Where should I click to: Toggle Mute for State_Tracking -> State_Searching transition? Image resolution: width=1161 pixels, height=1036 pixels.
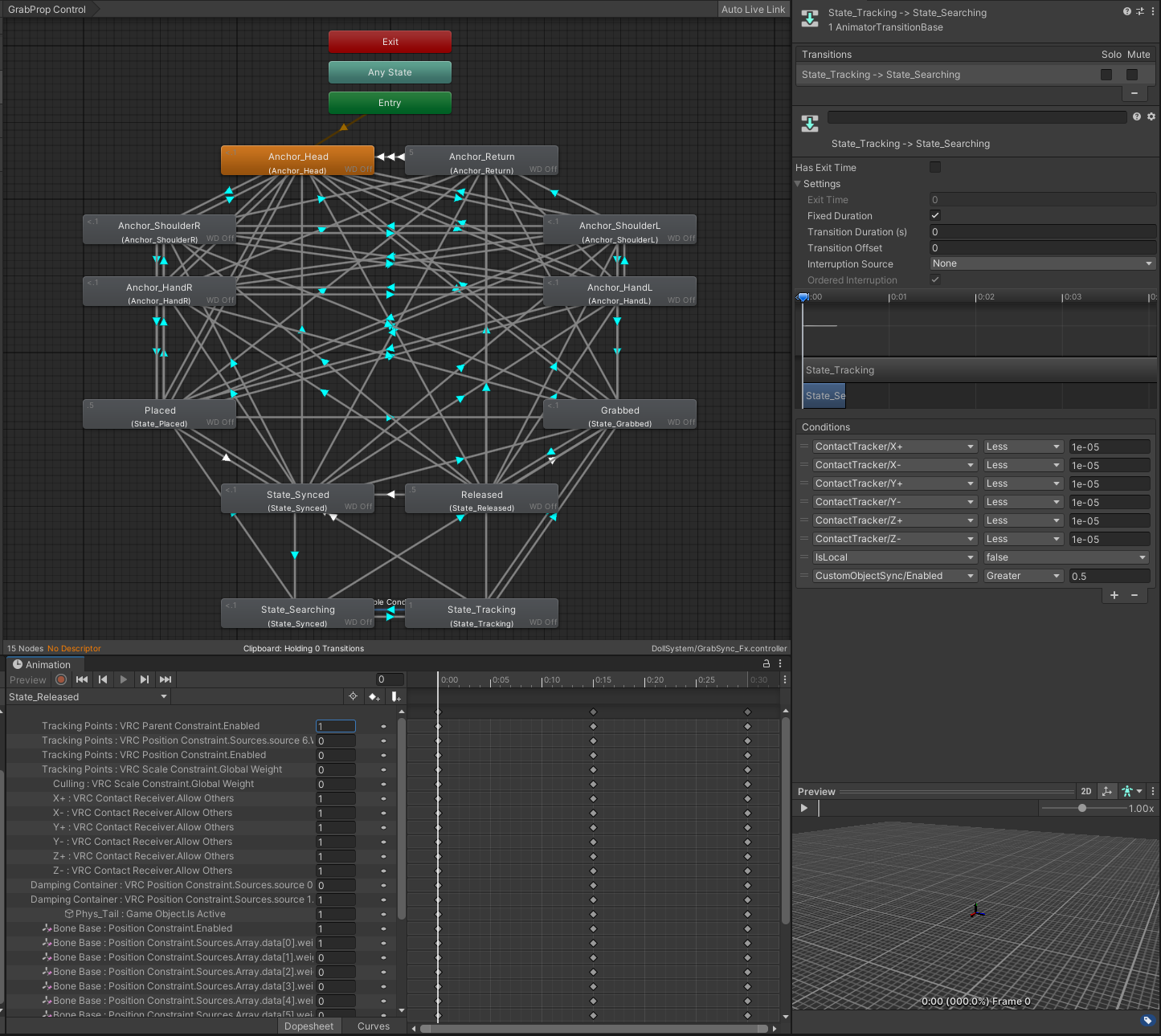click(x=1132, y=75)
